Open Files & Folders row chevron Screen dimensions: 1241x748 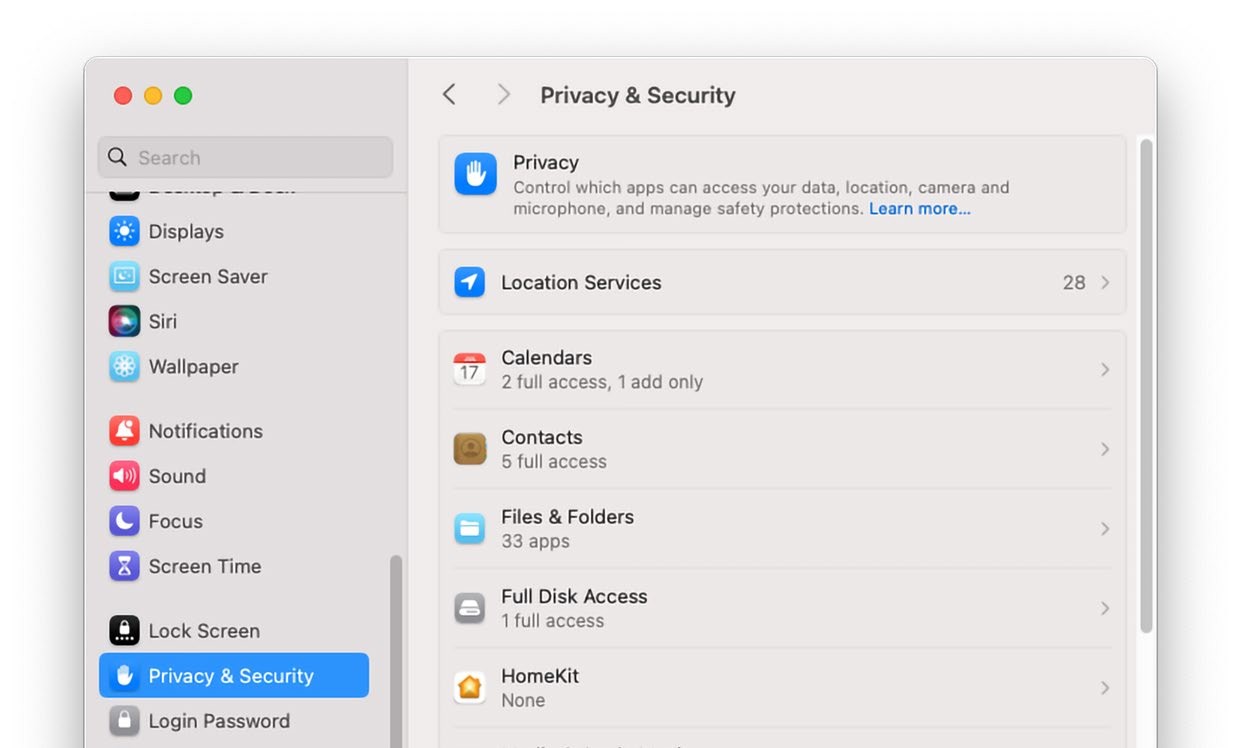click(1105, 528)
